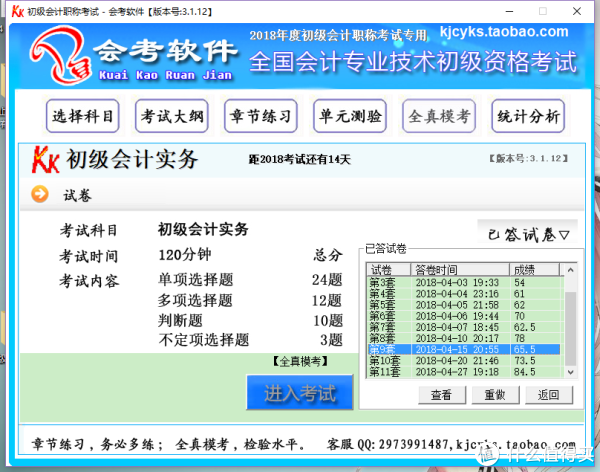This screenshot has width=600, height=472.
Task: Click the 查看 button
Action: (x=442, y=395)
